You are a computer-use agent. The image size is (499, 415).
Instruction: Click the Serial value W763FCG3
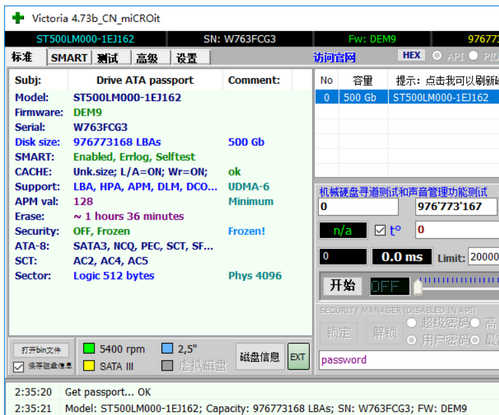point(100,127)
